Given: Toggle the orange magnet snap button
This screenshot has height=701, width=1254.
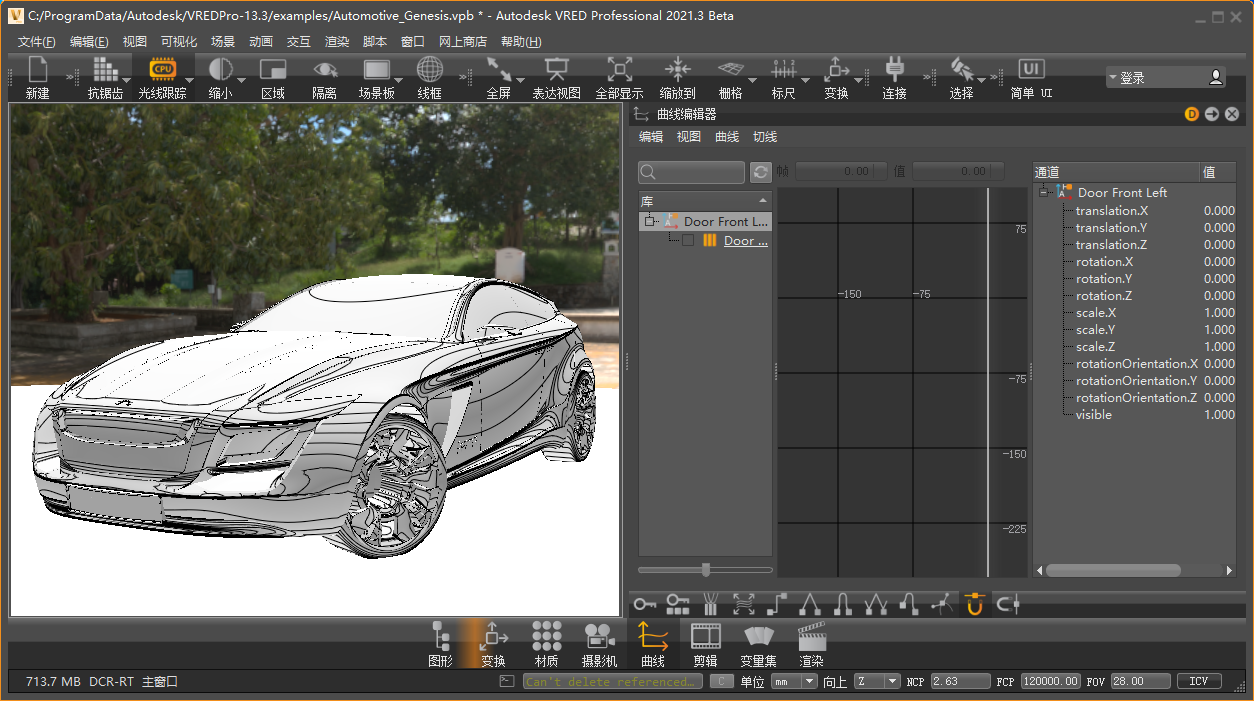Looking at the screenshot, I should click(974, 604).
